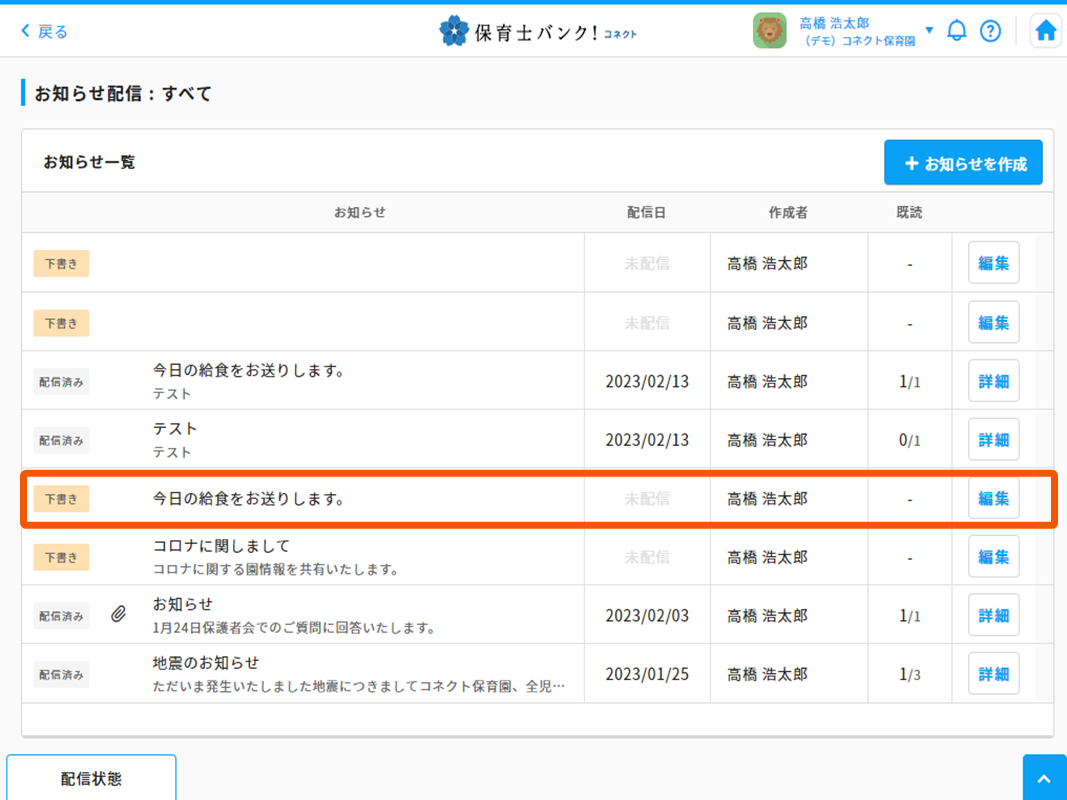Open the 配信状態 tab
The height and width of the screenshot is (800, 1067).
coord(91,779)
